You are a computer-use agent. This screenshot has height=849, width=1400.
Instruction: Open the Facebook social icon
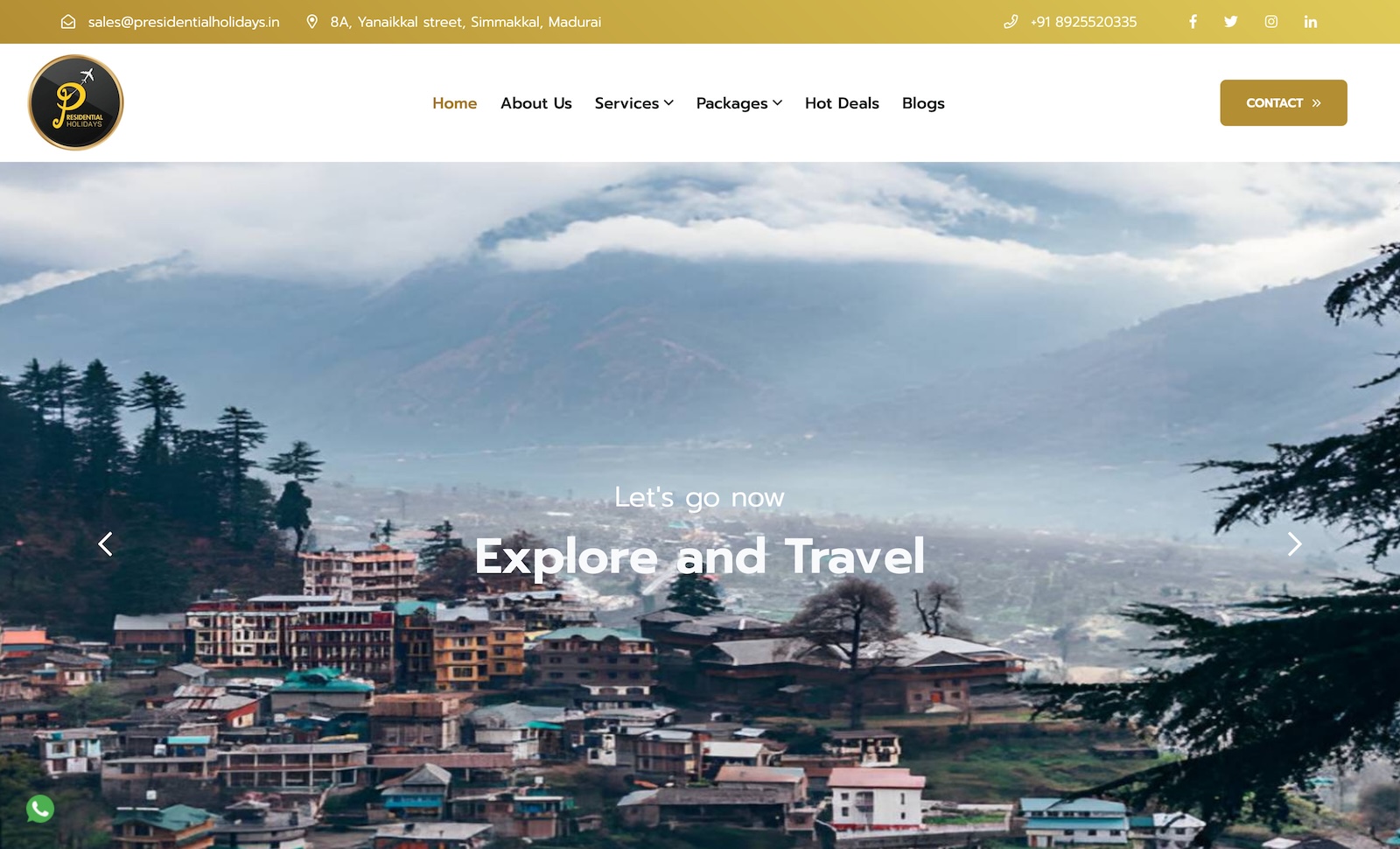pos(1193,22)
